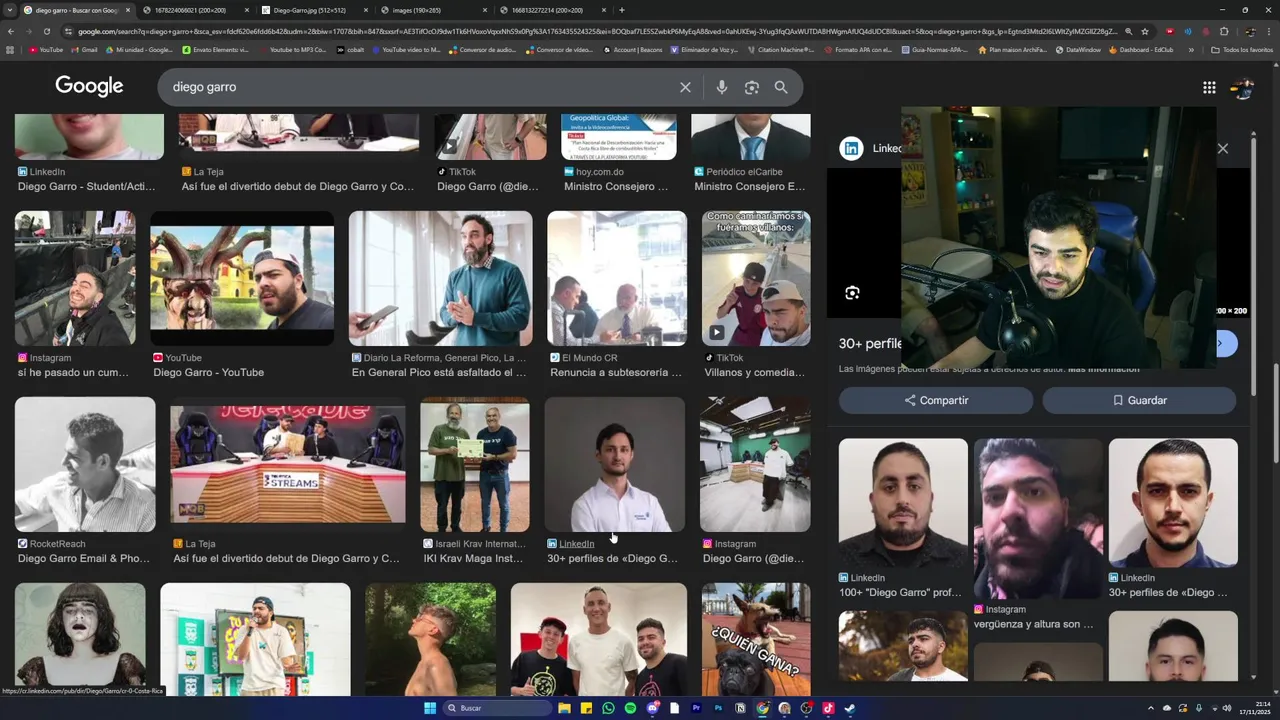Open the 'Dashboard - EdClub' bookmark
This screenshot has height=720, width=1280.
tap(1141, 49)
